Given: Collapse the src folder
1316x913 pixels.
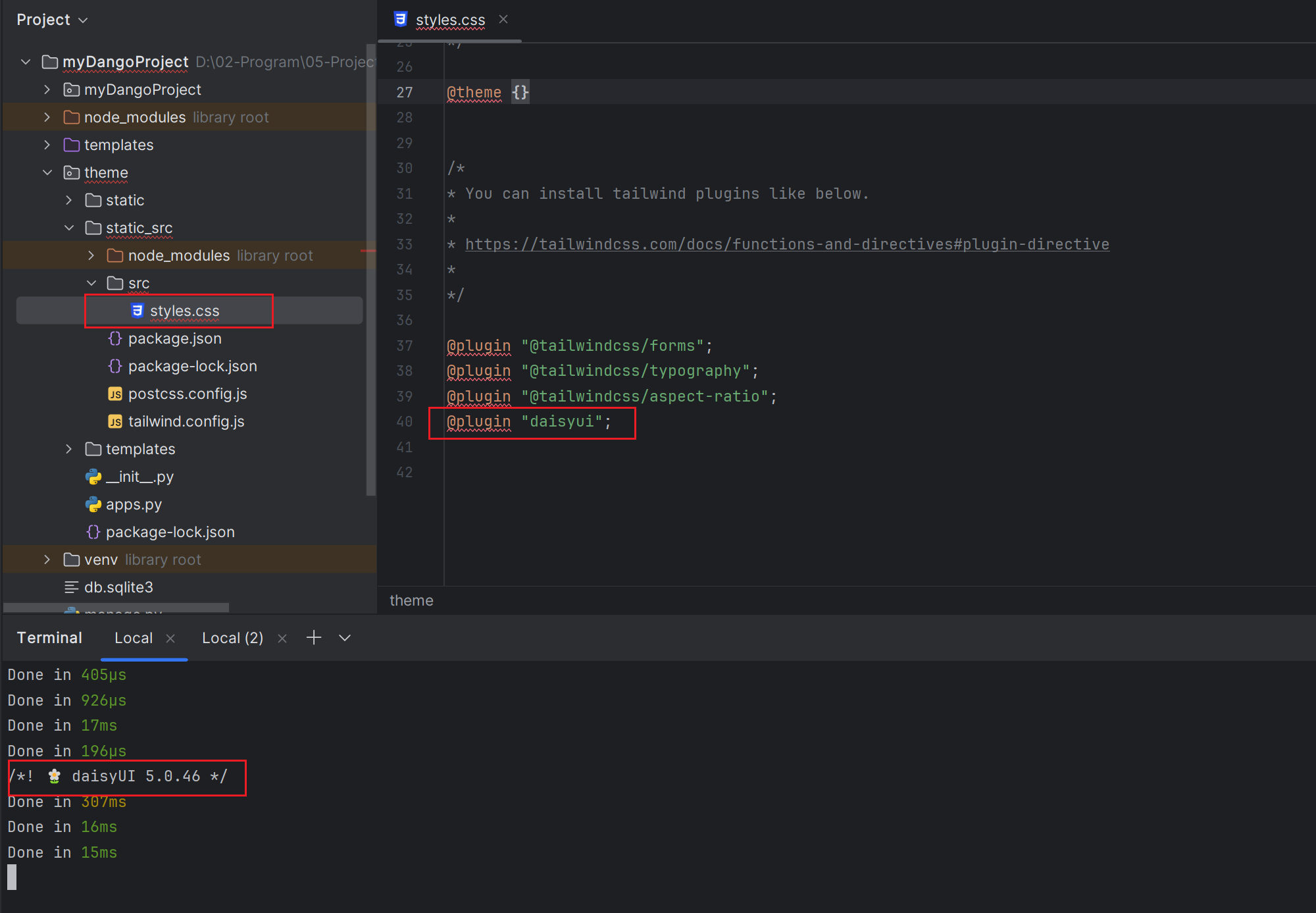Looking at the screenshot, I should tap(91, 282).
